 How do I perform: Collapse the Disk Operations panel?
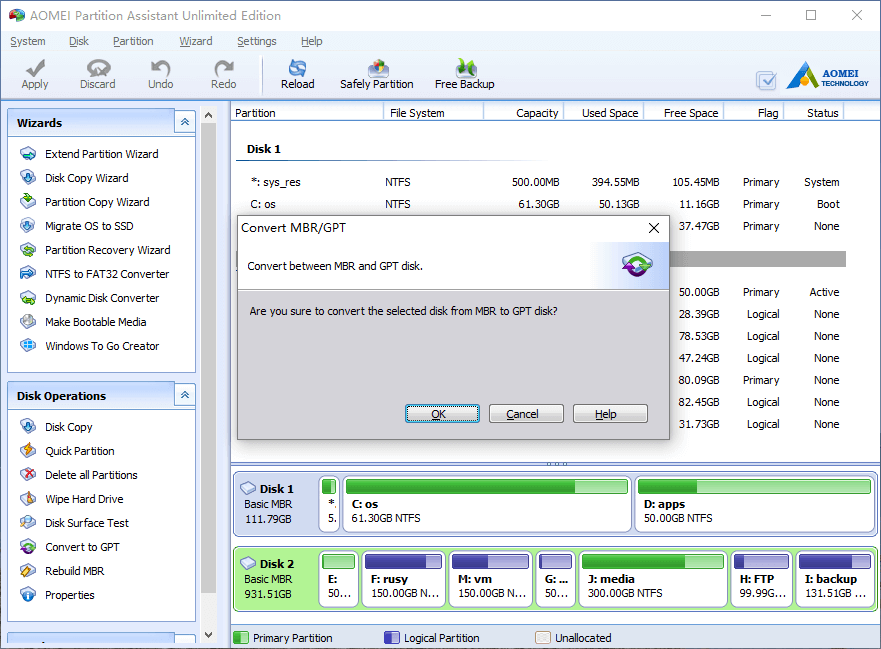pyautogui.click(x=184, y=394)
